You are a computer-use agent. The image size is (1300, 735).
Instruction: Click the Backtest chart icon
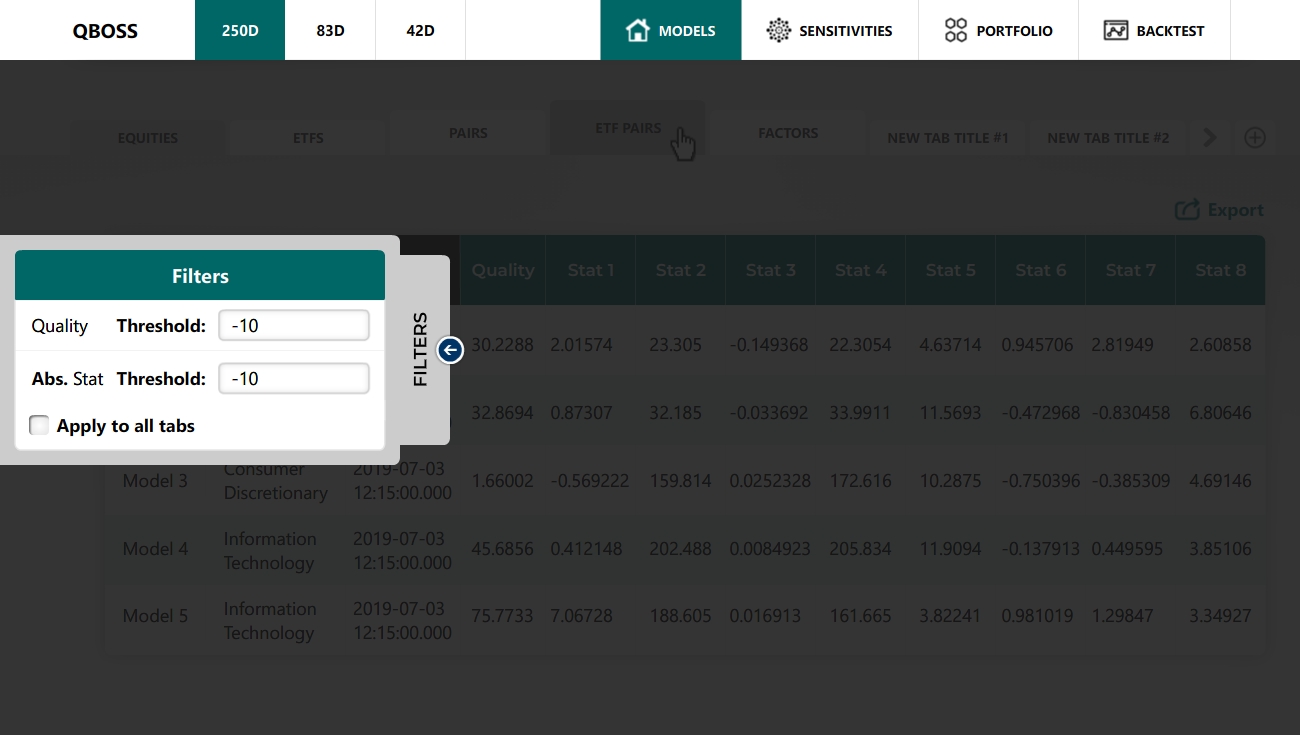tap(1116, 30)
